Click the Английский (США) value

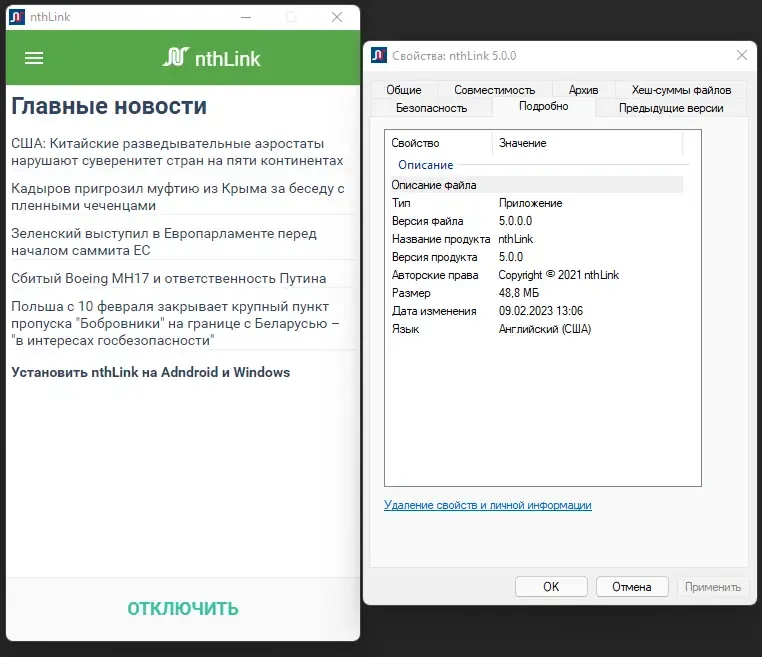click(x=545, y=328)
